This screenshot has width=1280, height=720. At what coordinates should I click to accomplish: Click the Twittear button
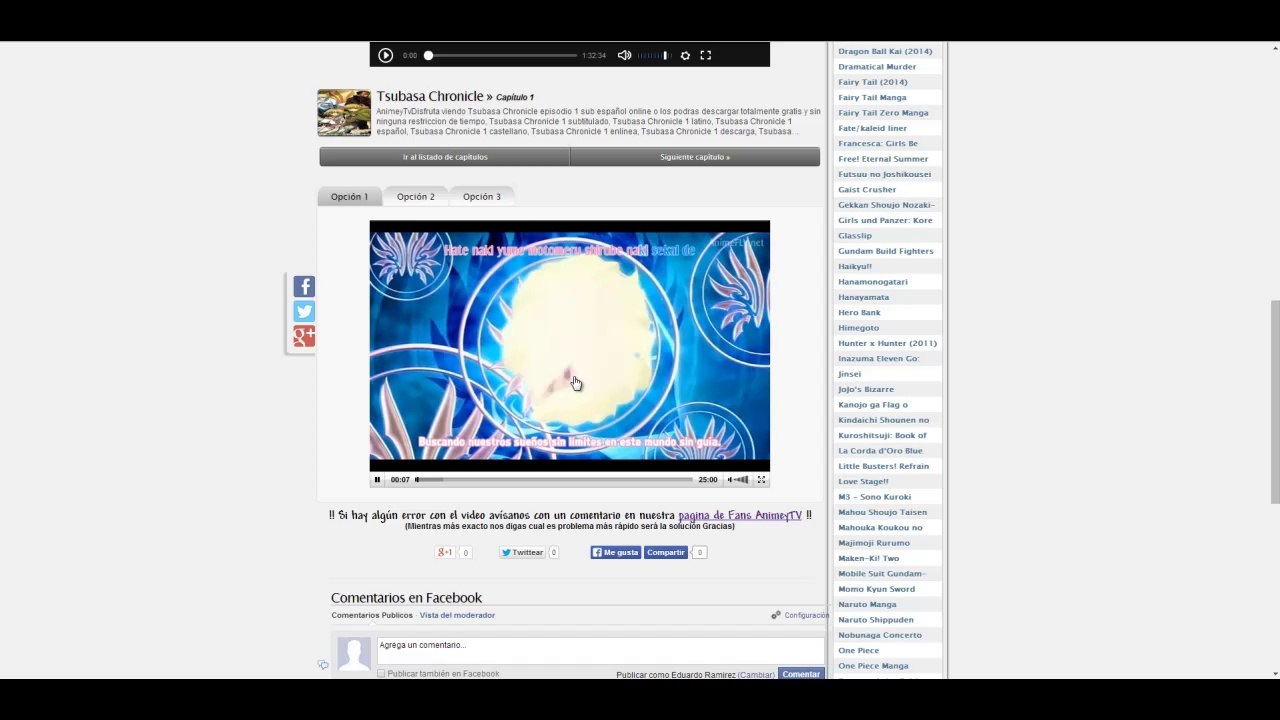click(522, 552)
